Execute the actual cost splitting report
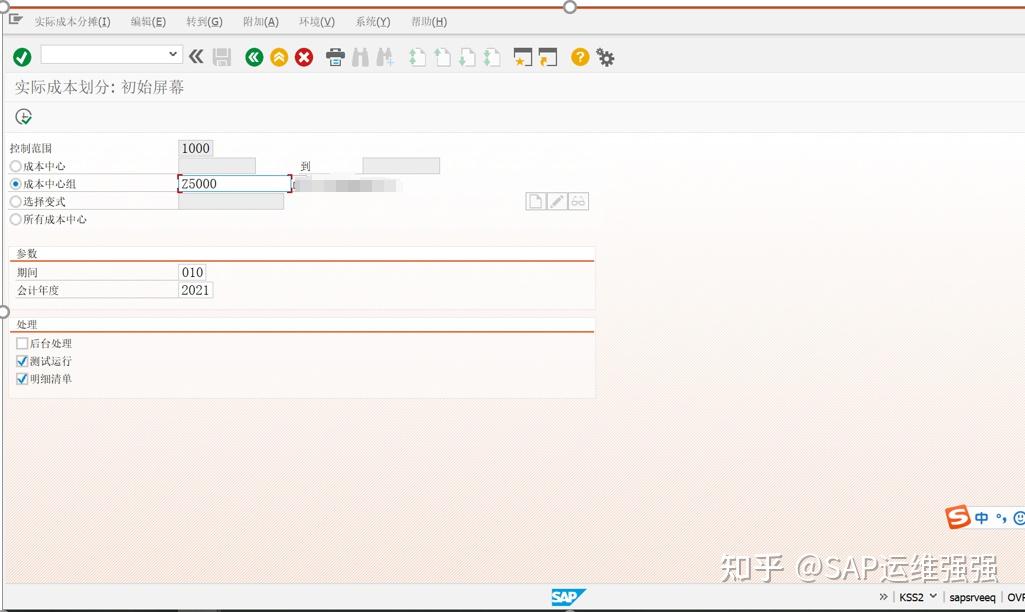The width and height of the screenshot is (1025, 612). tap(22, 117)
